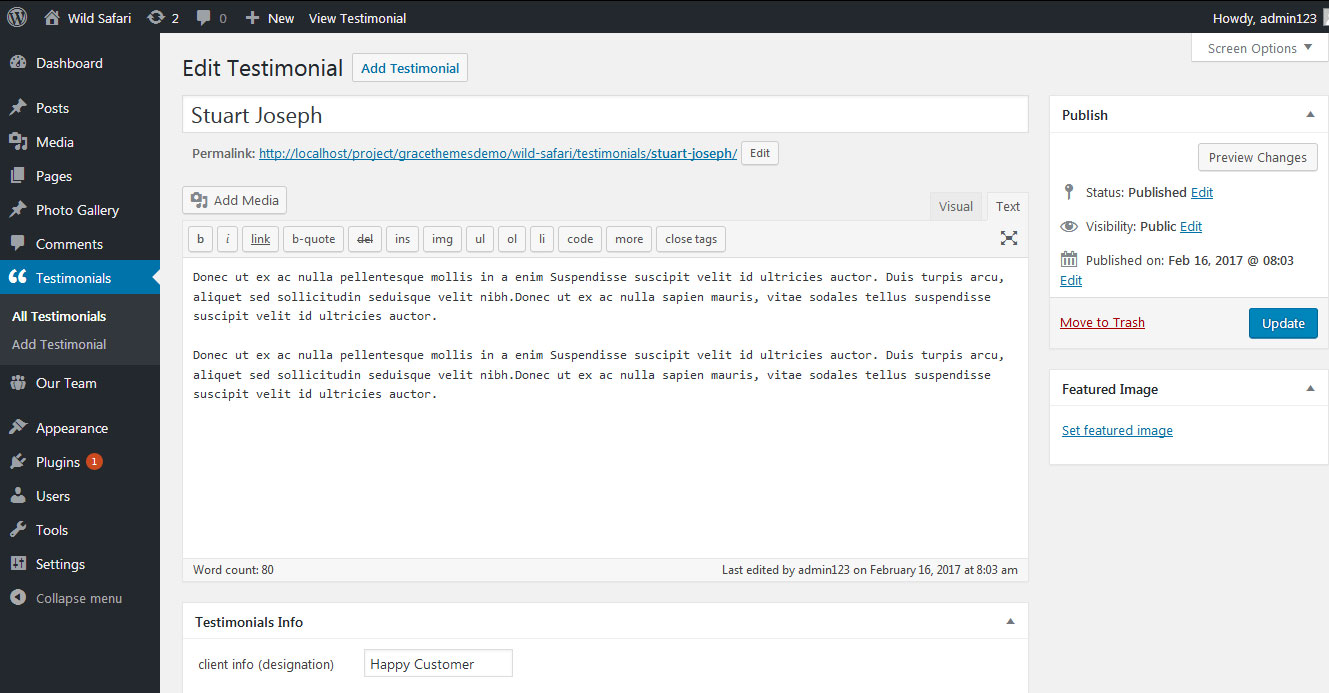The width and height of the screenshot is (1329, 693).
Task: Click the del quicktag button
Action: [365, 239]
